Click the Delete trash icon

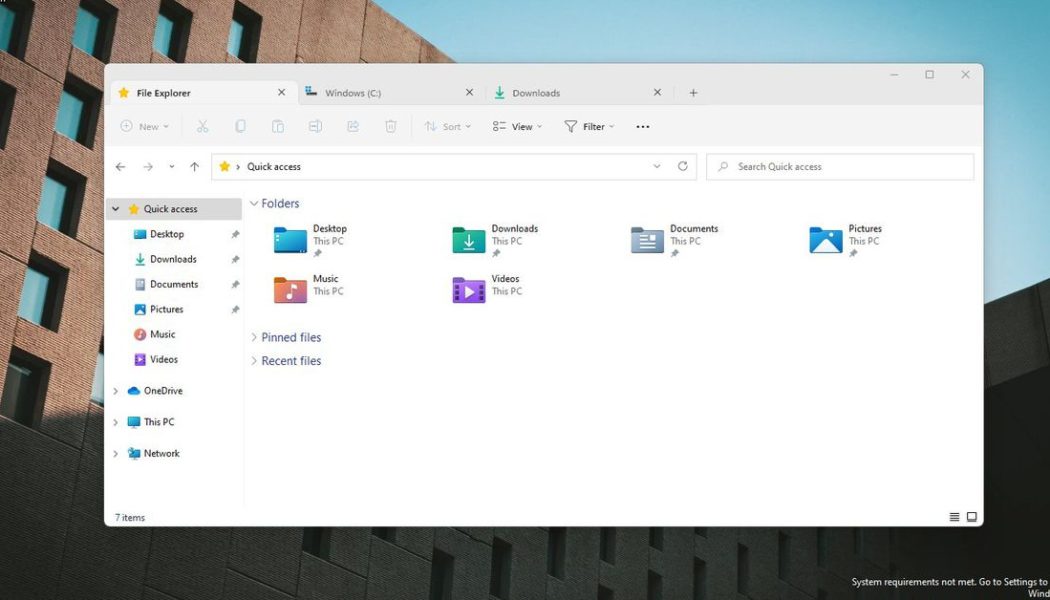click(390, 126)
